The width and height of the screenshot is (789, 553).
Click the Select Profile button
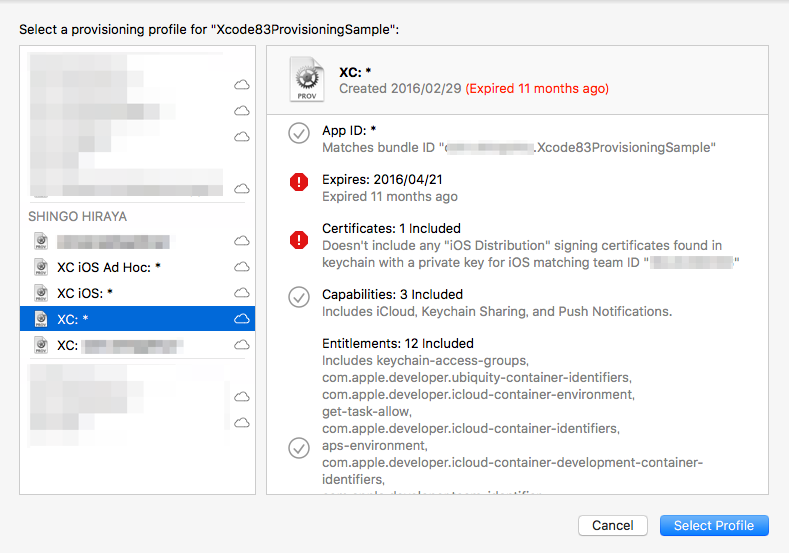click(714, 525)
